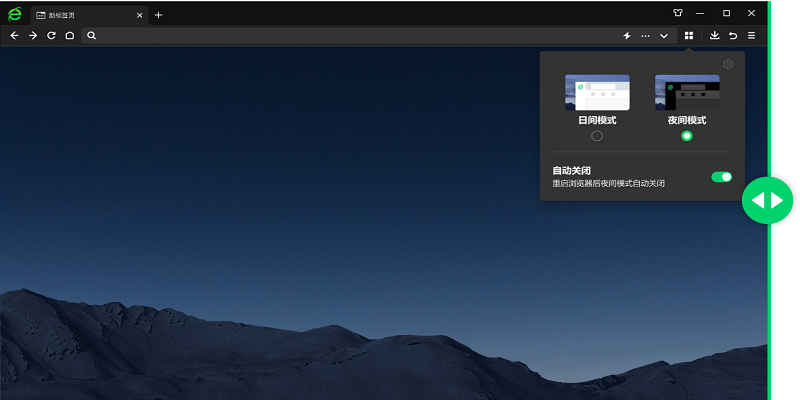The width and height of the screenshot is (800, 400).
Task: Close the current new tab page tab
Action: (139, 15)
